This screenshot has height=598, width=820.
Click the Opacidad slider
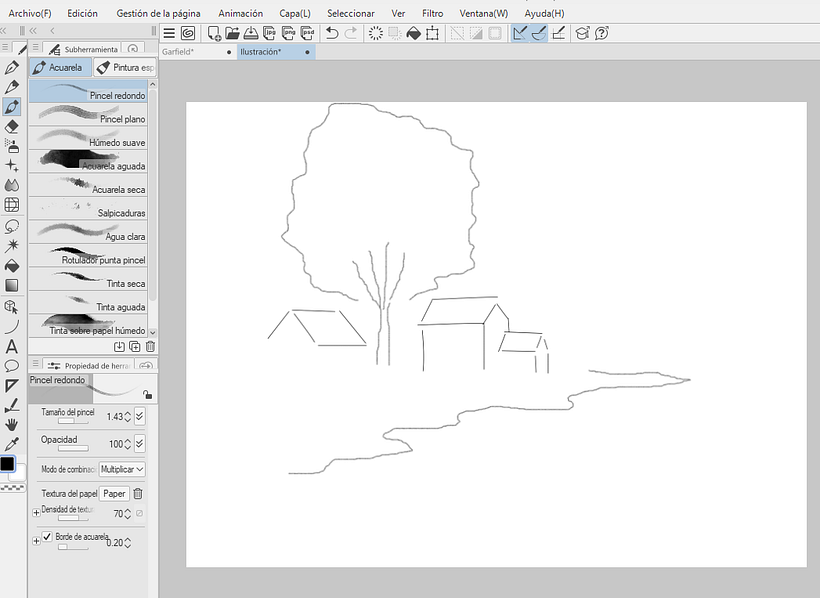point(73,448)
